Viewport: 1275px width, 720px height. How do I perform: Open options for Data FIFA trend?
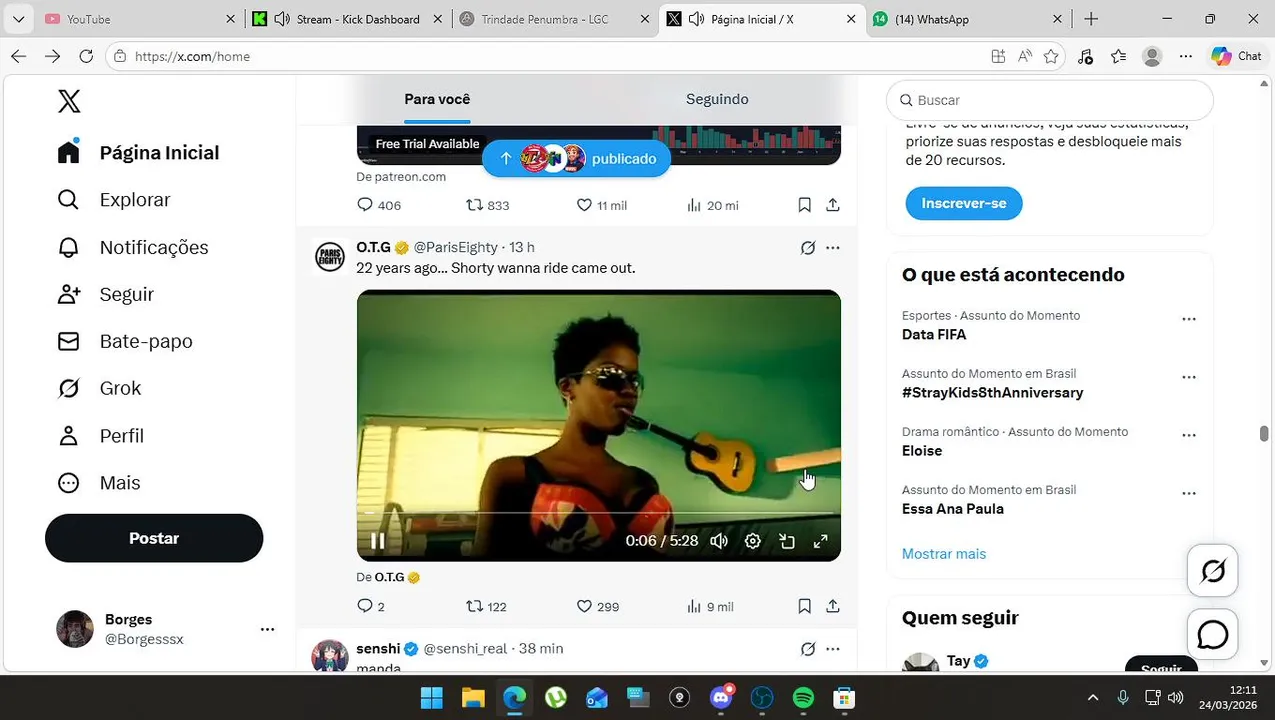[x=1189, y=319]
